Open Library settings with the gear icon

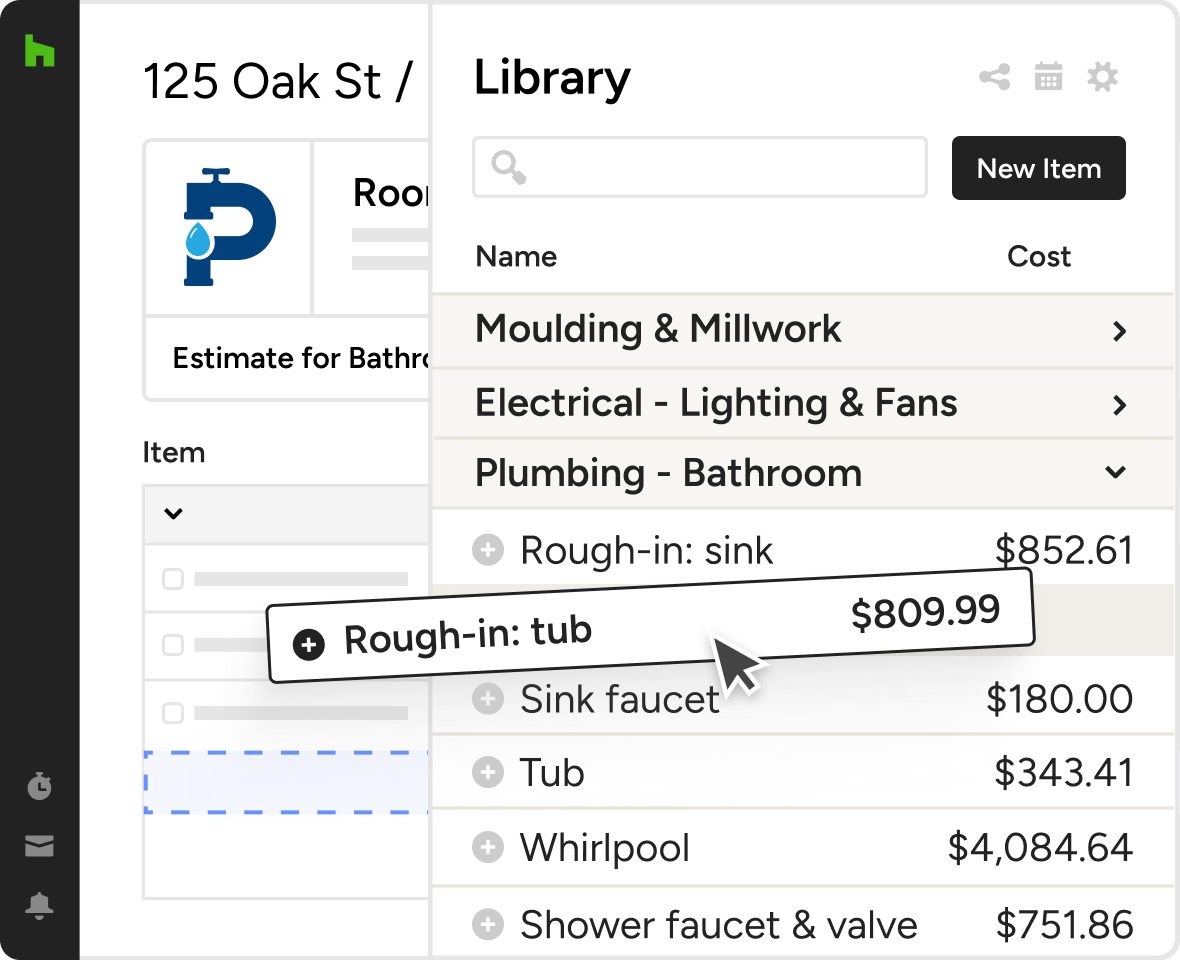pos(1102,77)
